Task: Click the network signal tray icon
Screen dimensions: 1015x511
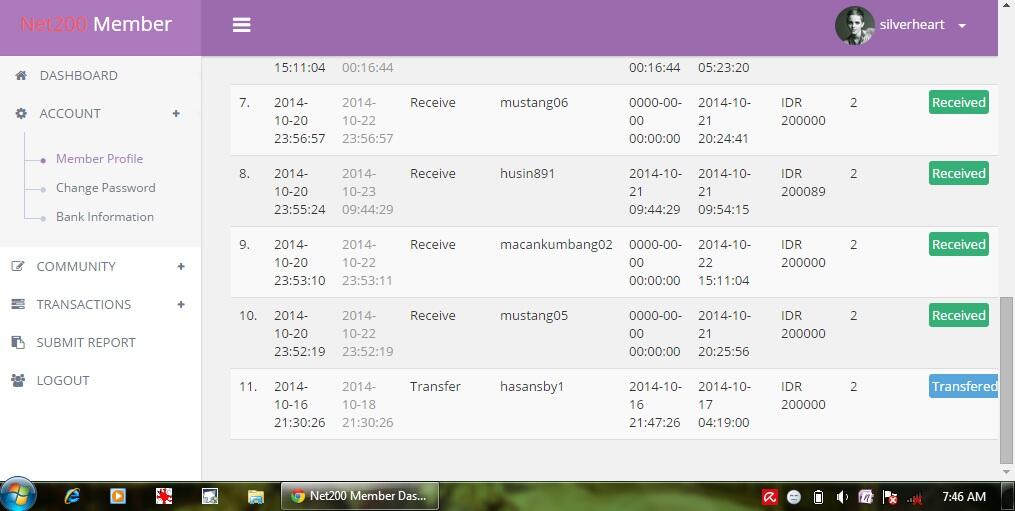Action: tap(914, 497)
